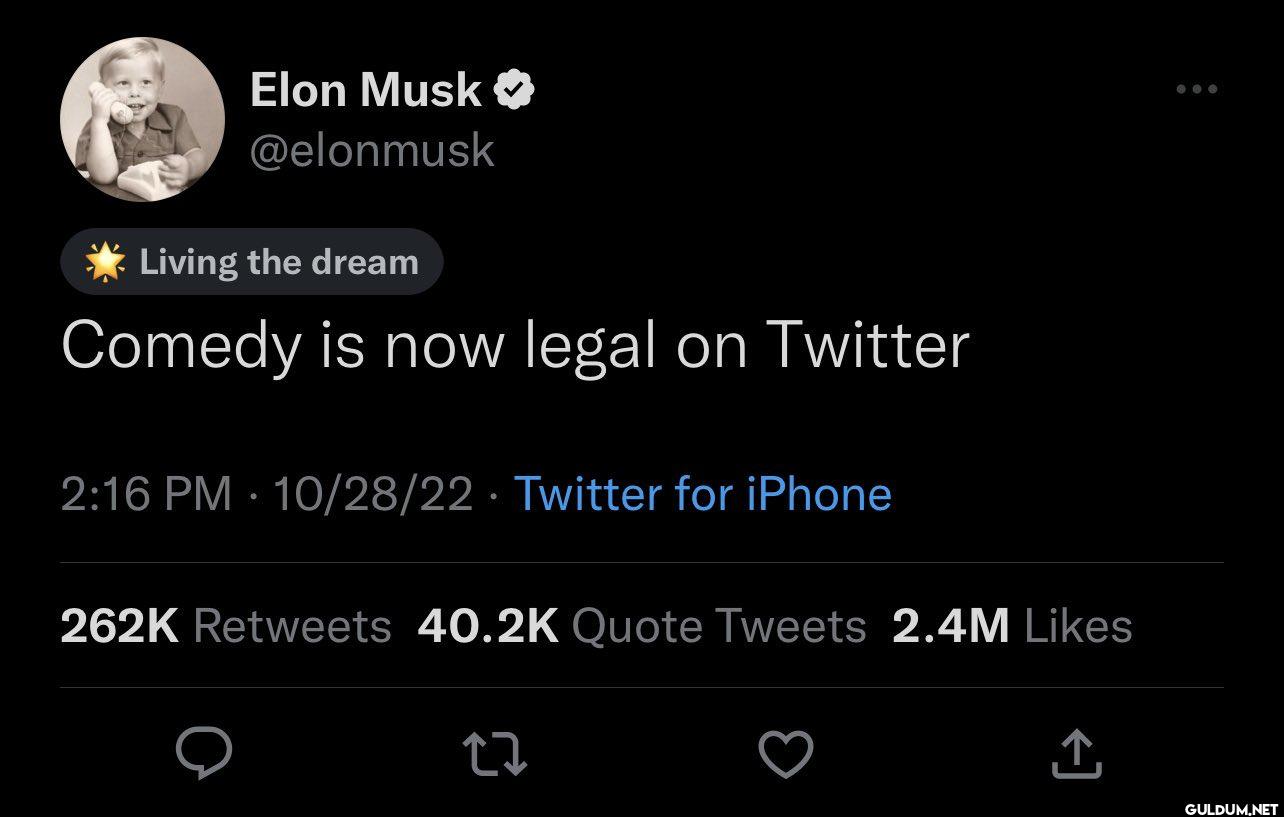This screenshot has width=1284, height=817.
Task: Click the 2:16 PM timestamp
Action: [x=146, y=494]
